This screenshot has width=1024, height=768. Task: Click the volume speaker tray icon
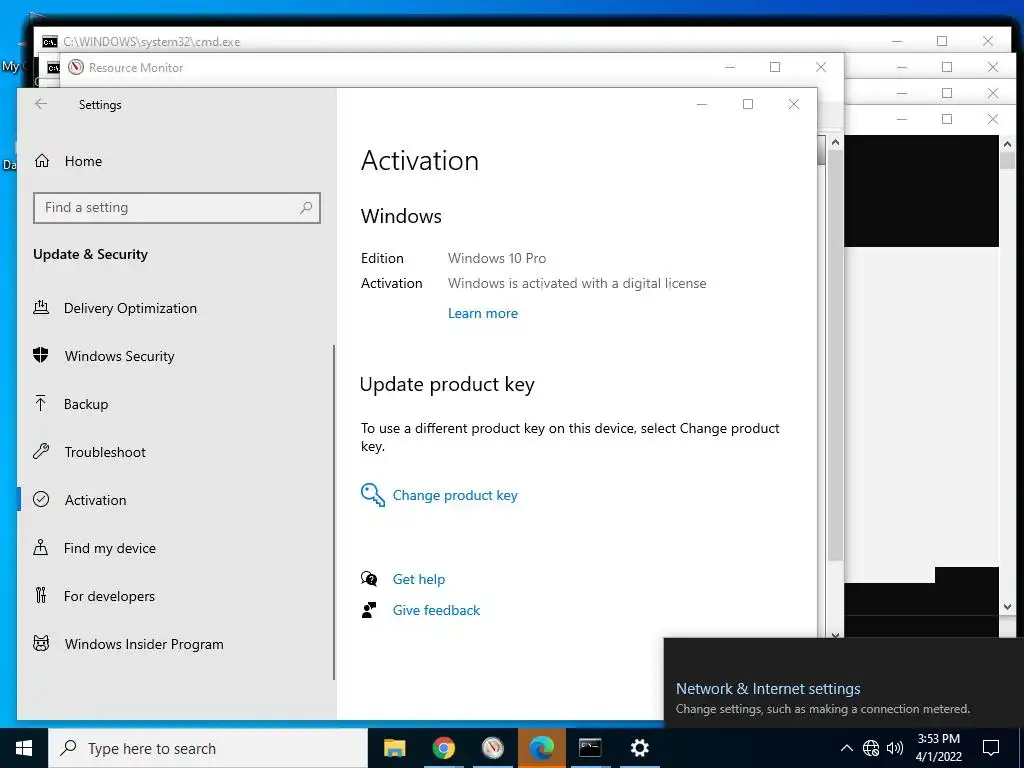click(x=895, y=748)
